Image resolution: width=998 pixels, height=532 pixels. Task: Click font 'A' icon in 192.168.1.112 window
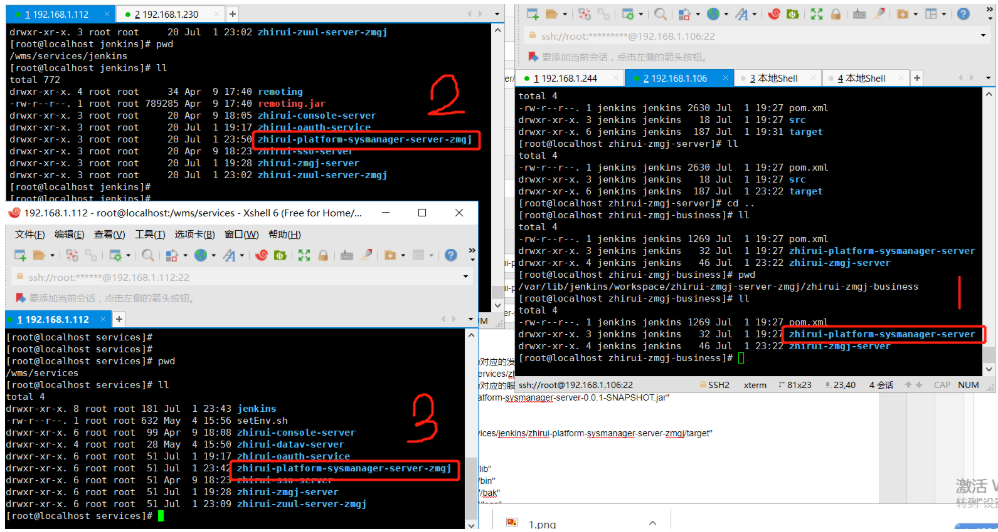coord(228,255)
